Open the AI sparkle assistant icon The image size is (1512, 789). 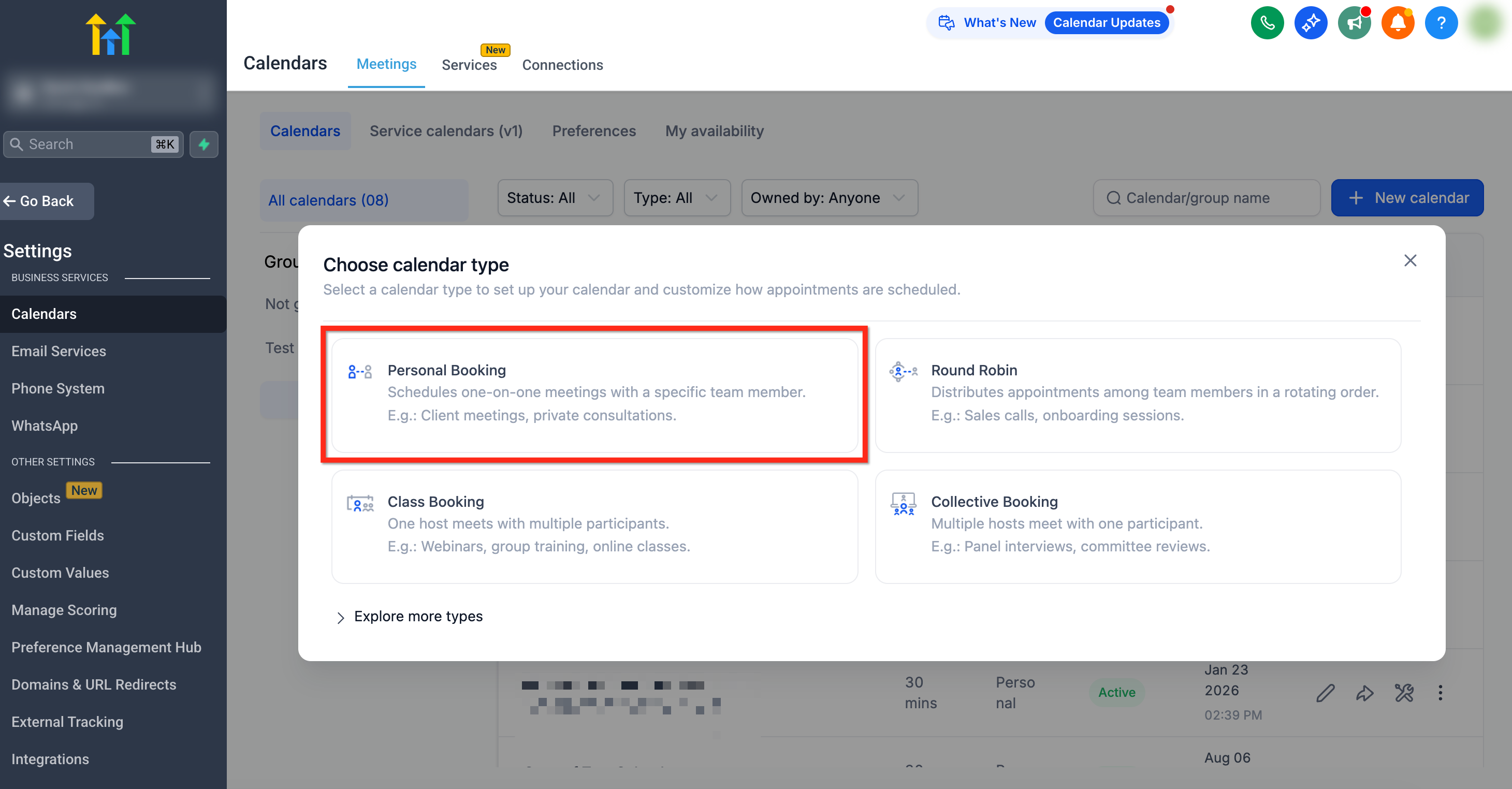pos(1310,23)
